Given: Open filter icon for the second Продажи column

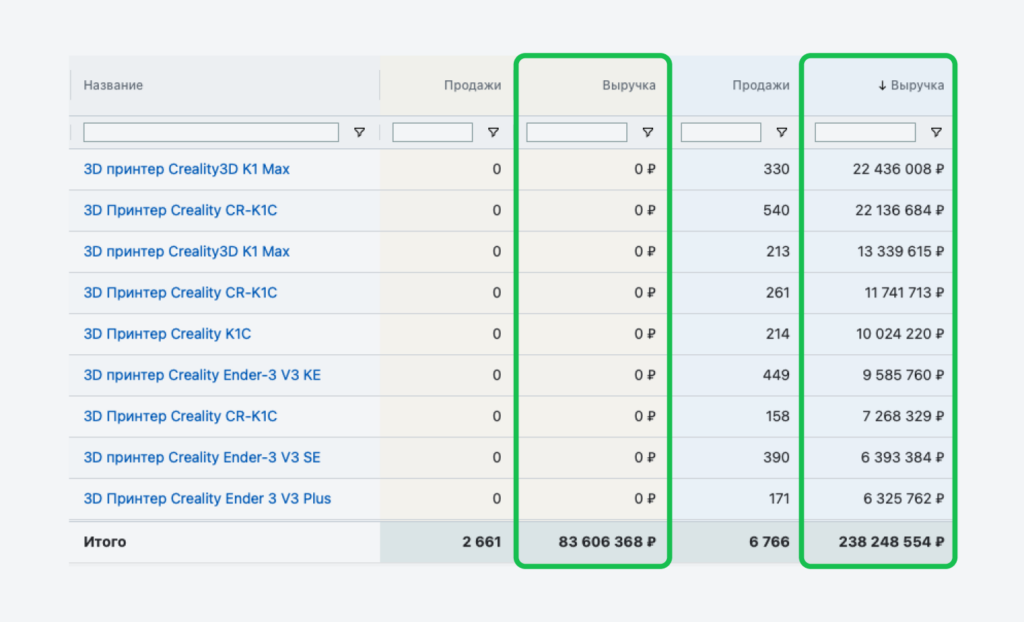Looking at the screenshot, I should click(781, 132).
